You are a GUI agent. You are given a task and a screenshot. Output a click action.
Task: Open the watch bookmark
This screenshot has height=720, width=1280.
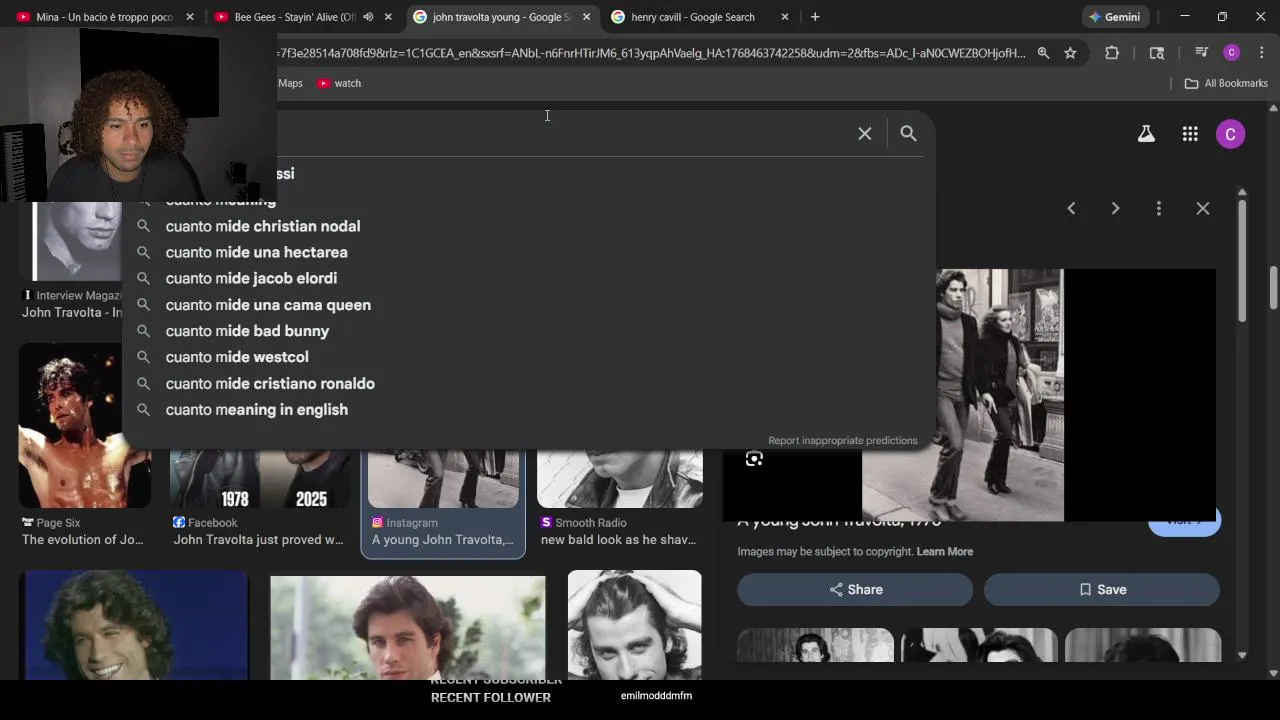click(x=339, y=83)
